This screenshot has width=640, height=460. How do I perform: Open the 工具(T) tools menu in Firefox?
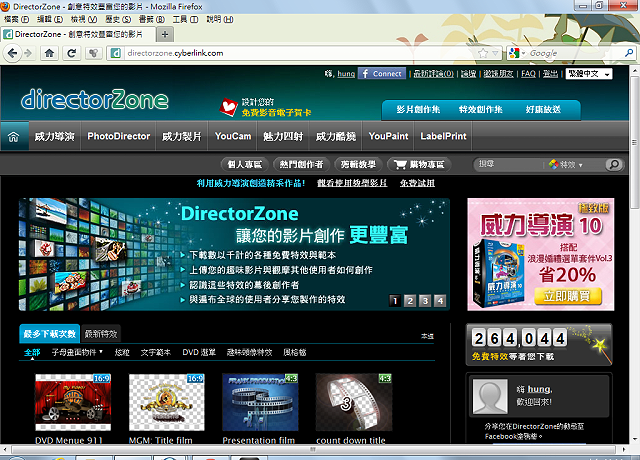pyautogui.click(x=185, y=19)
